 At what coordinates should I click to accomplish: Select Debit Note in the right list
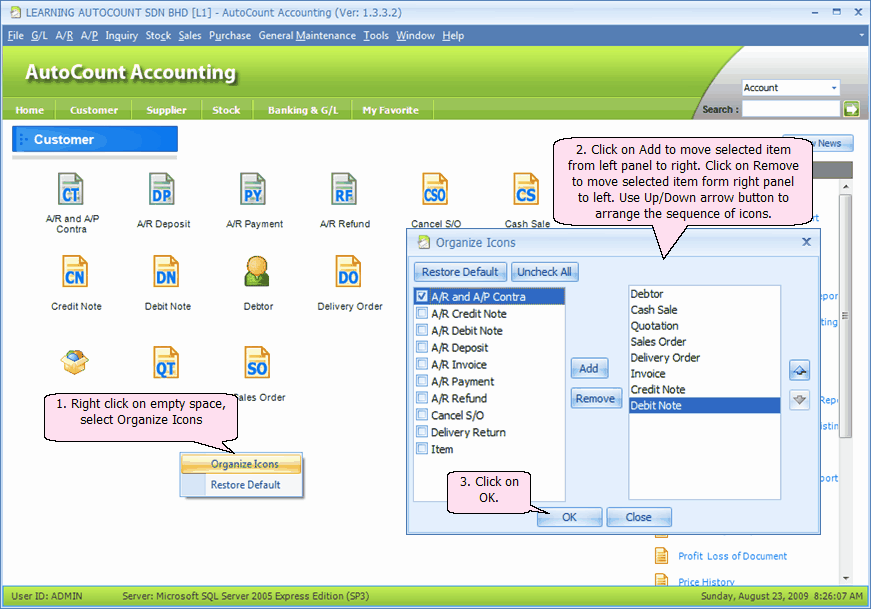tap(704, 406)
